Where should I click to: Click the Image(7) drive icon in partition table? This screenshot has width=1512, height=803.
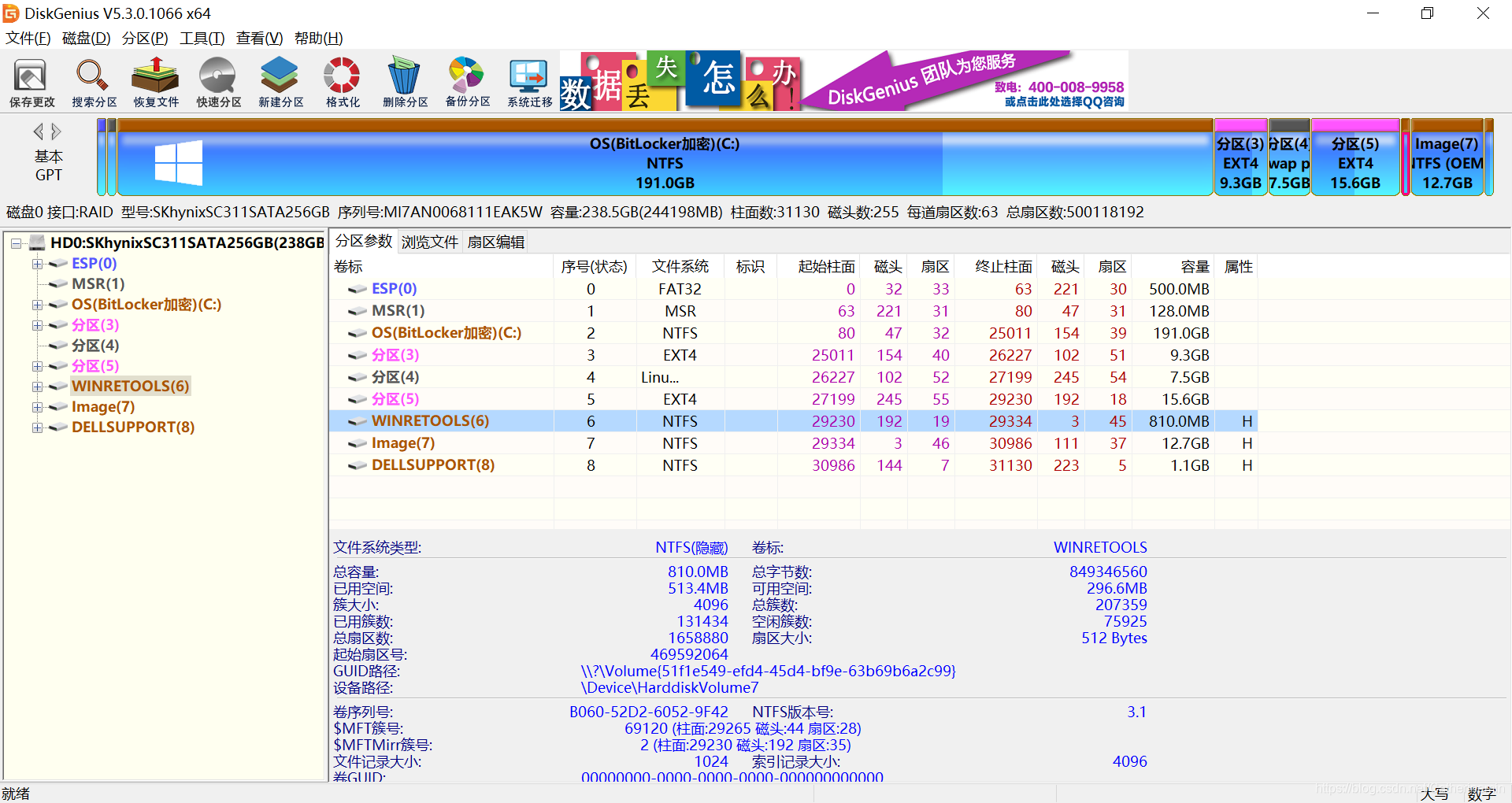[x=358, y=444]
